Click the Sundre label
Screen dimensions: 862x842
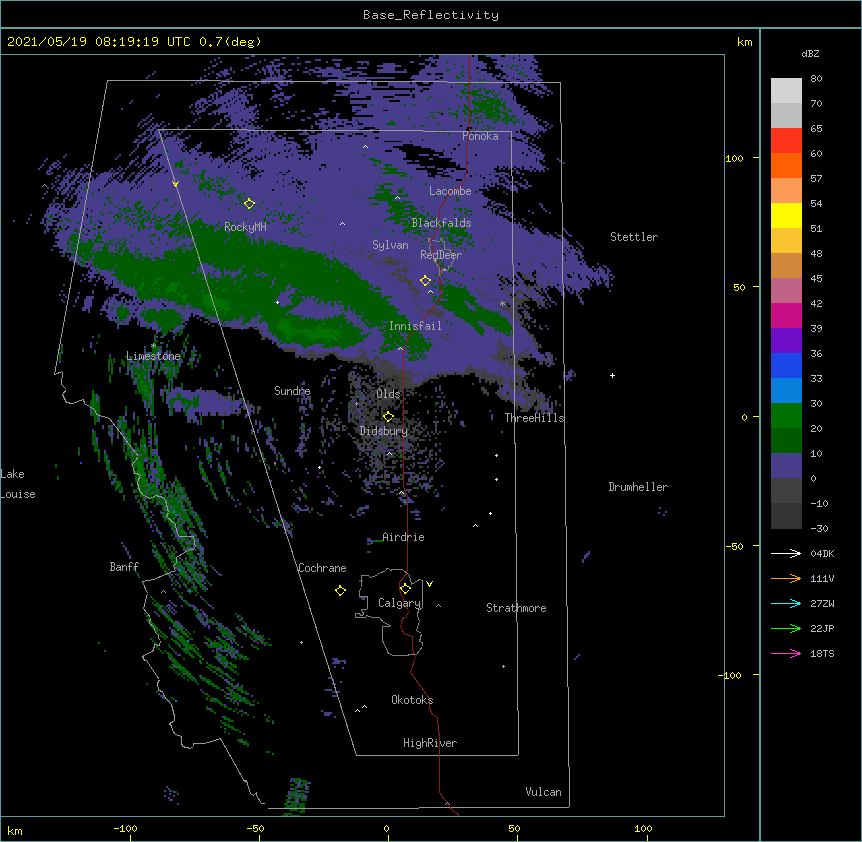tap(292, 391)
